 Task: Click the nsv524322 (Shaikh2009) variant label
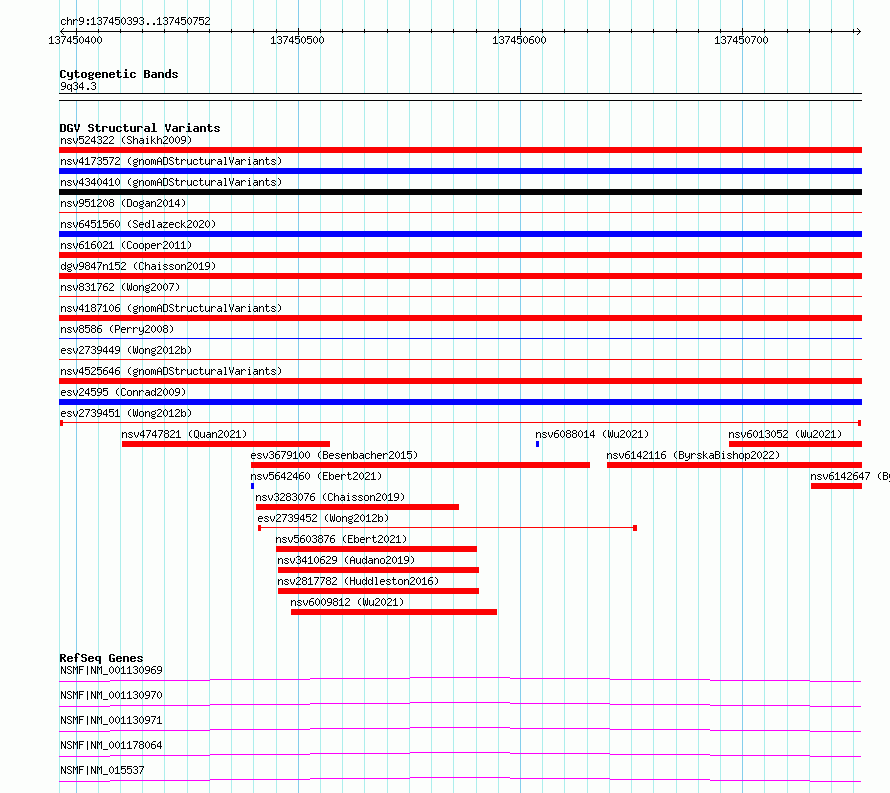tap(126, 140)
